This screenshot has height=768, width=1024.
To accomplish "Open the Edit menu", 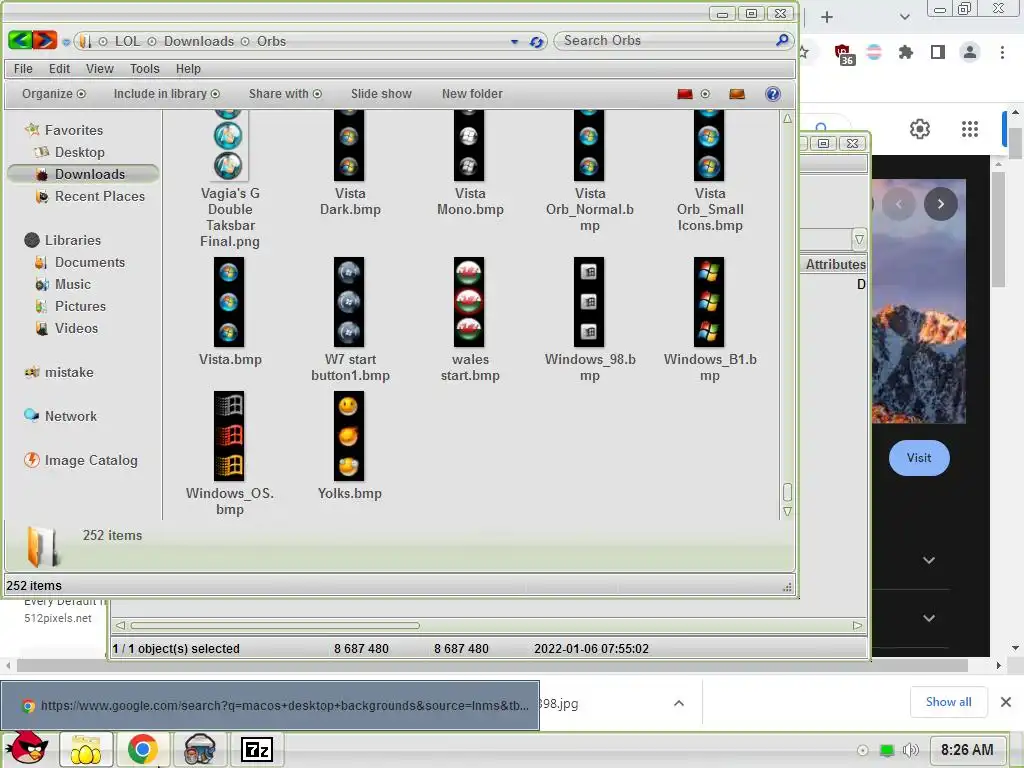I will [59, 69].
